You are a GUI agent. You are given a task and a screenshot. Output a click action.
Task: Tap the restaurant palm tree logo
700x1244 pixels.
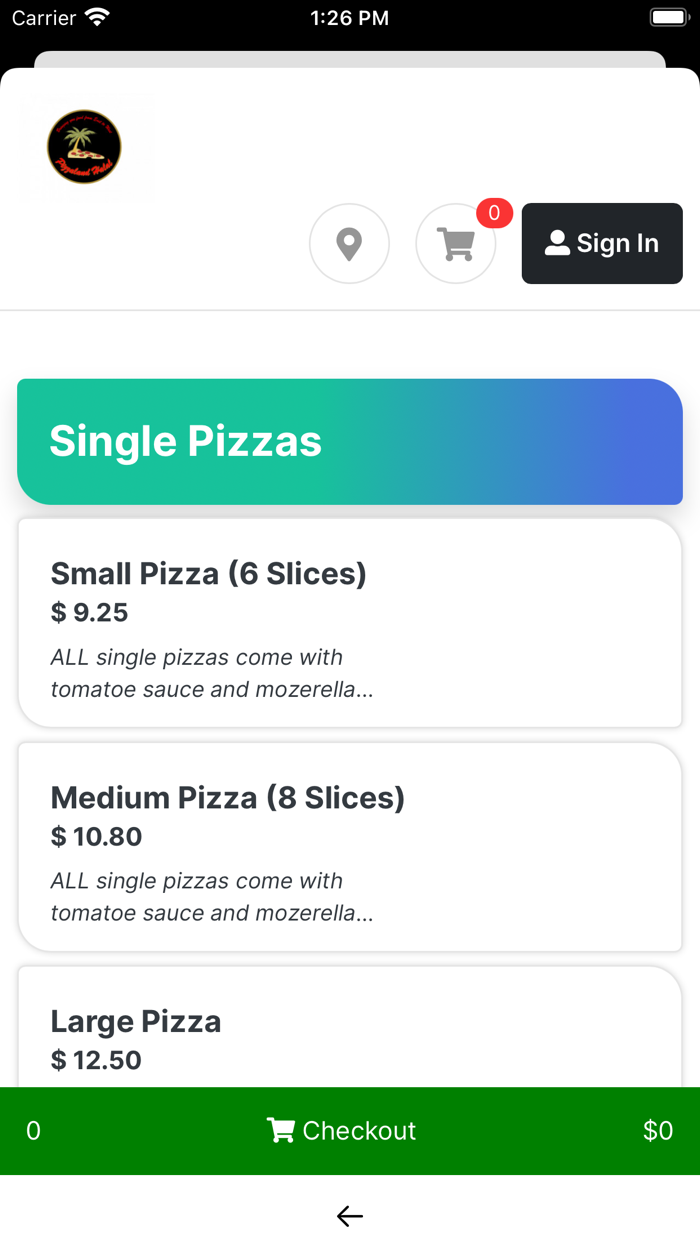[x=85, y=147]
